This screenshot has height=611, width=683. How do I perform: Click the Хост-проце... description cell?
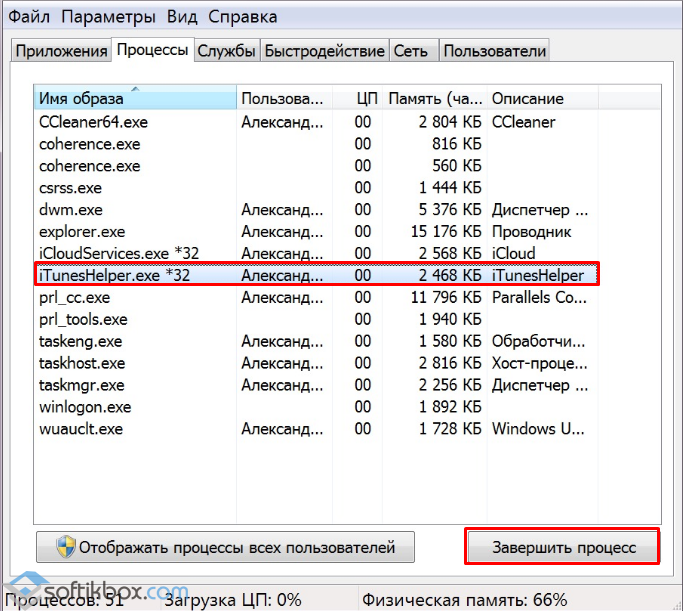[540, 363]
